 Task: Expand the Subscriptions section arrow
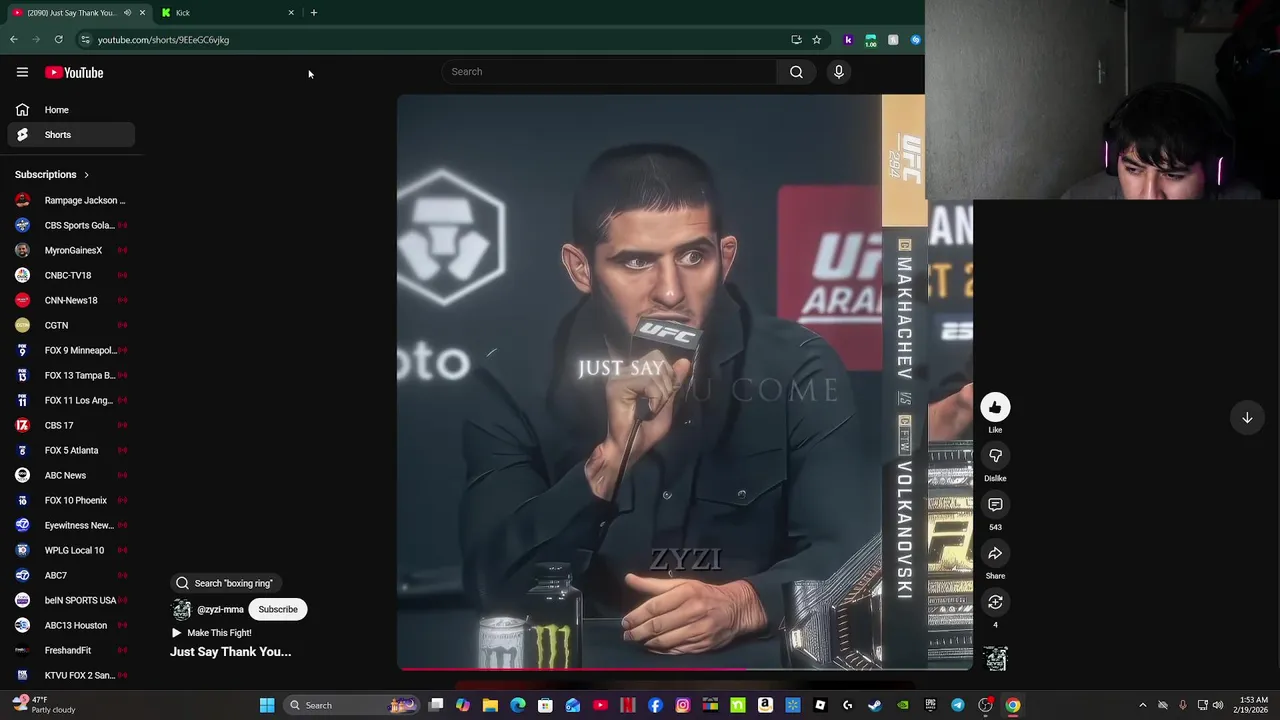click(86, 175)
